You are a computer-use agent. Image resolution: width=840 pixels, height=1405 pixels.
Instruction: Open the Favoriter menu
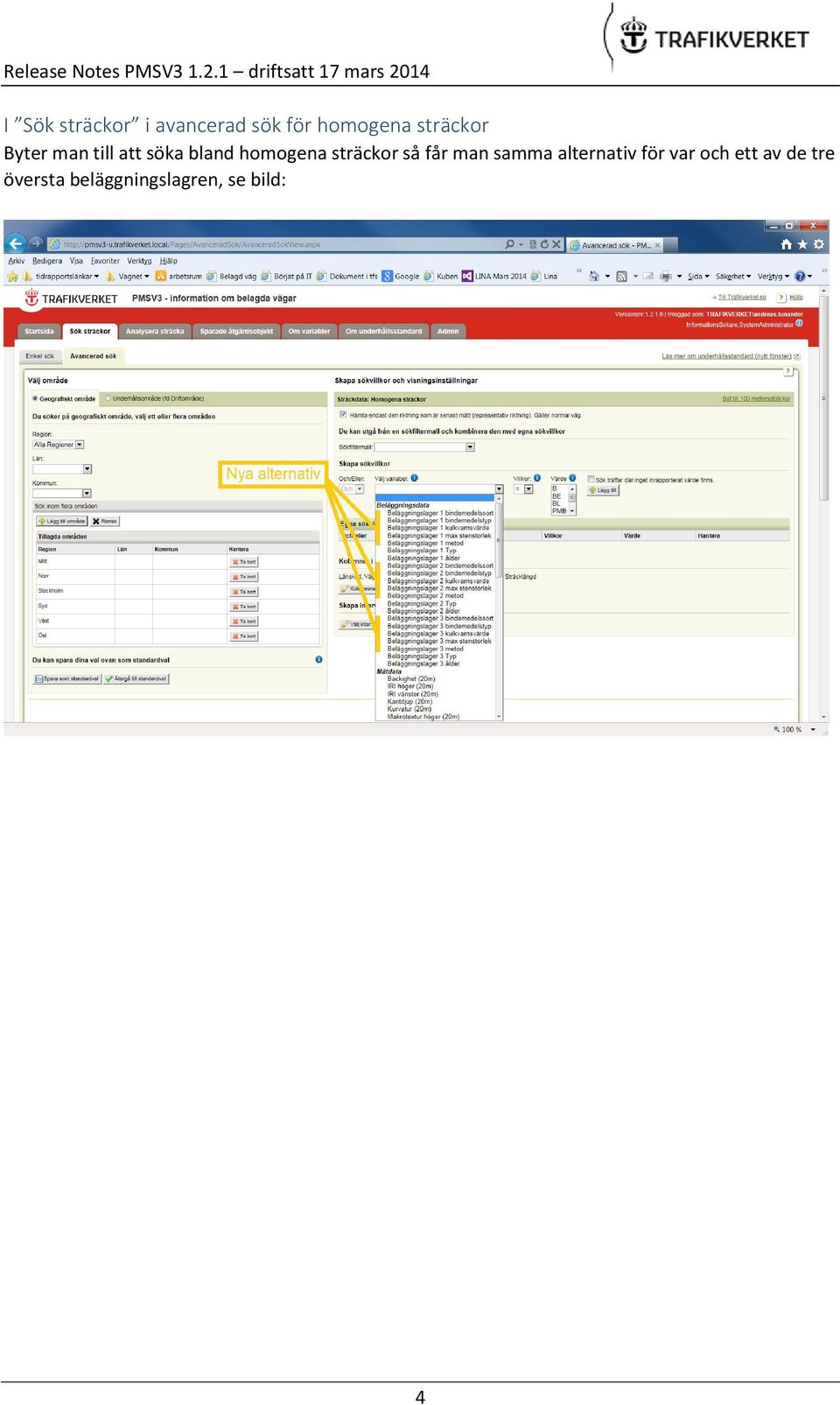point(105,261)
